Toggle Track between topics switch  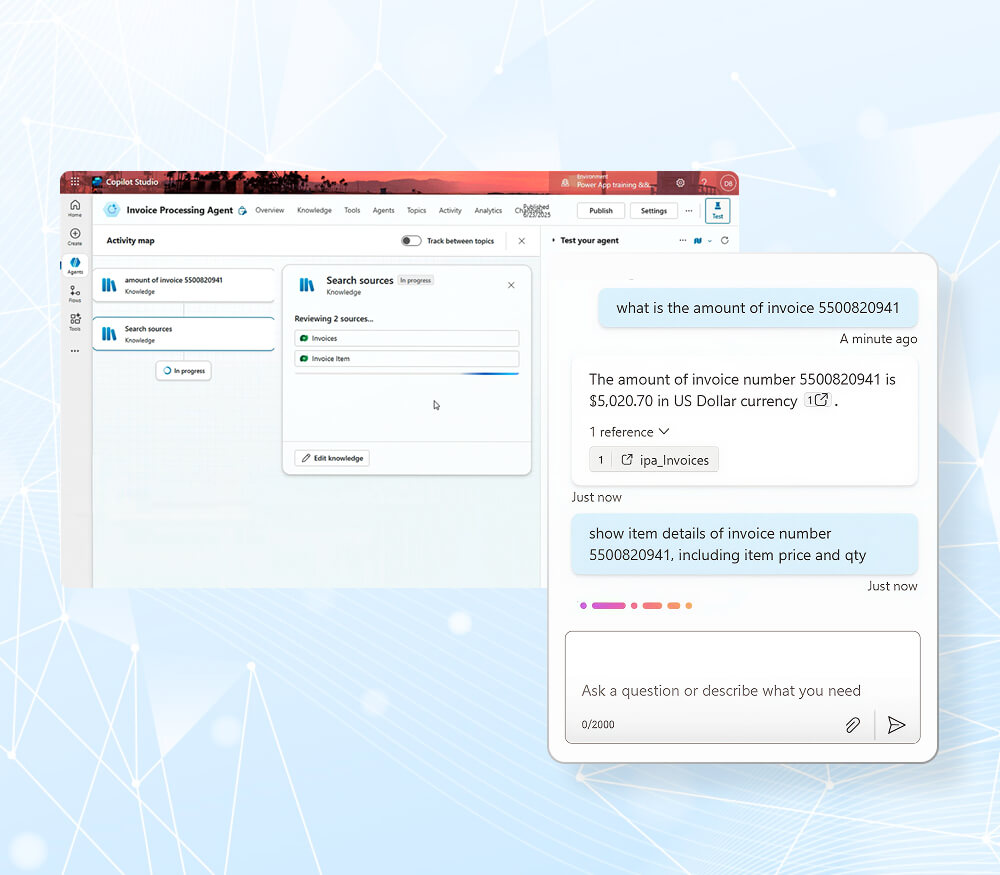tap(410, 241)
